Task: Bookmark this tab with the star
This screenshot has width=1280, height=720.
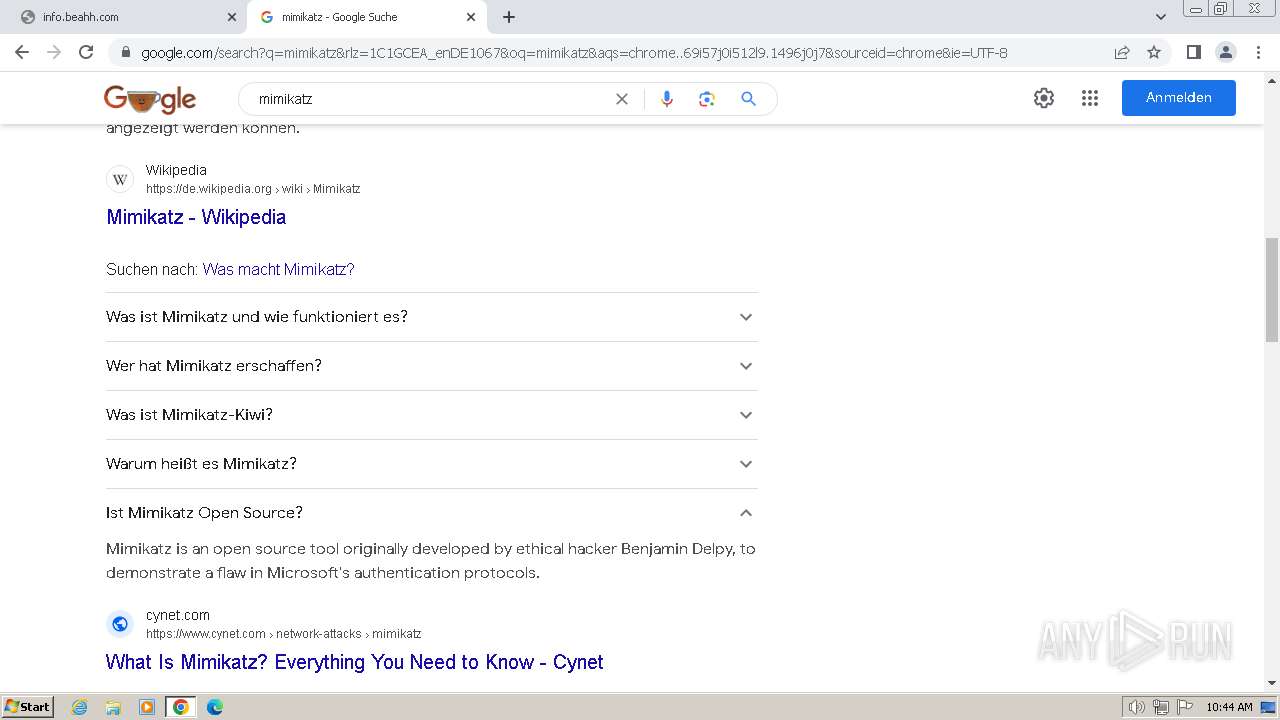Action: coord(1154,52)
